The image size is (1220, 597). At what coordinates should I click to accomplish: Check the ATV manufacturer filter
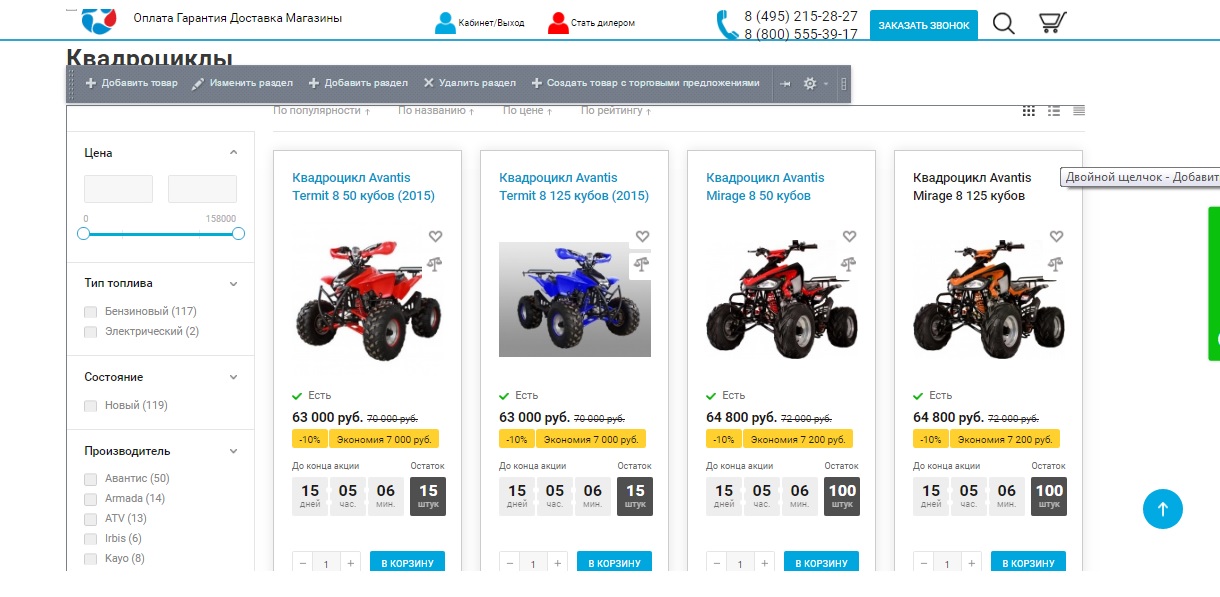91,519
